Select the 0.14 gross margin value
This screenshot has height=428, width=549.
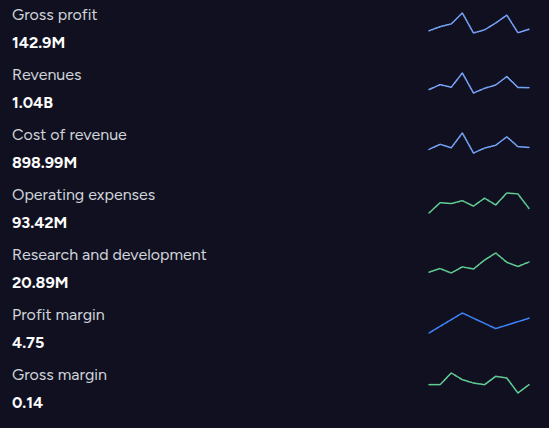click(28, 403)
